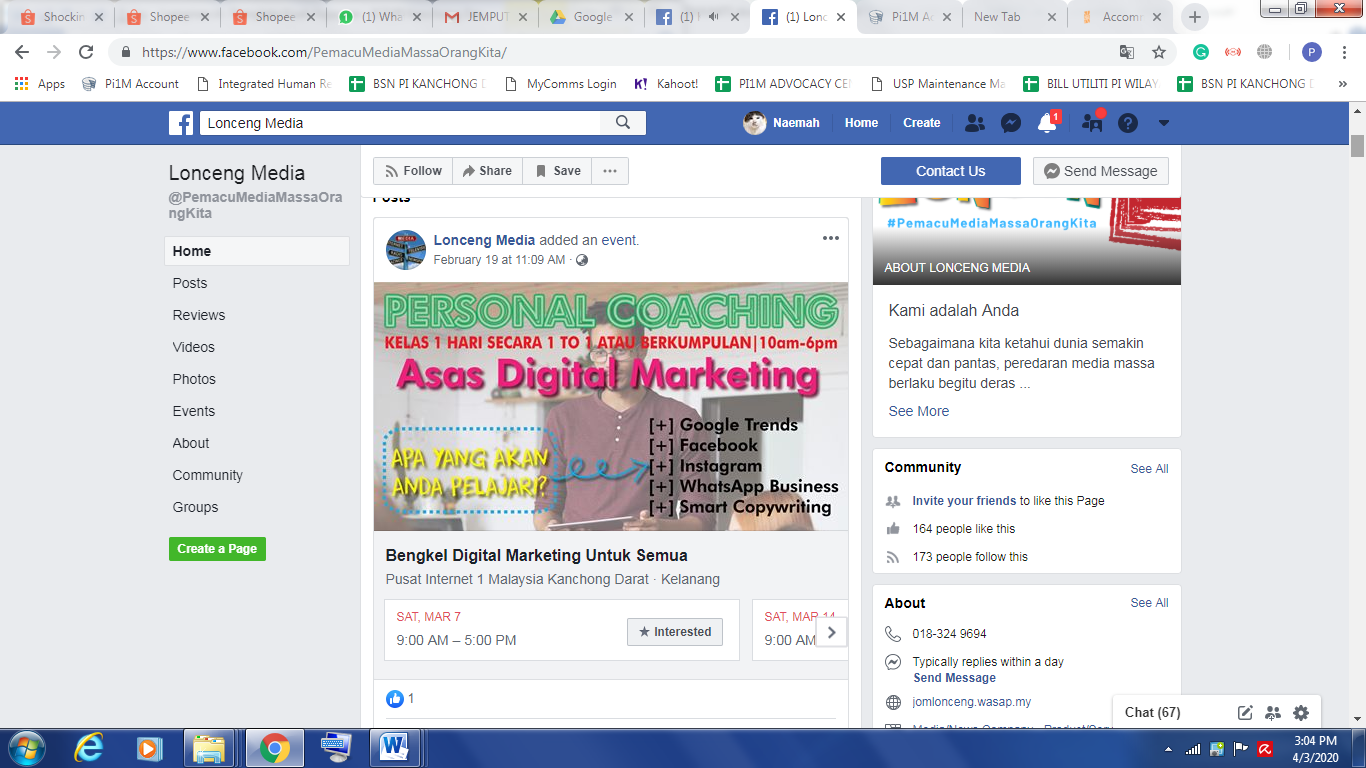The width and height of the screenshot is (1366, 768).
Task: Click the Send Message button
Action: click(1101, 171)
